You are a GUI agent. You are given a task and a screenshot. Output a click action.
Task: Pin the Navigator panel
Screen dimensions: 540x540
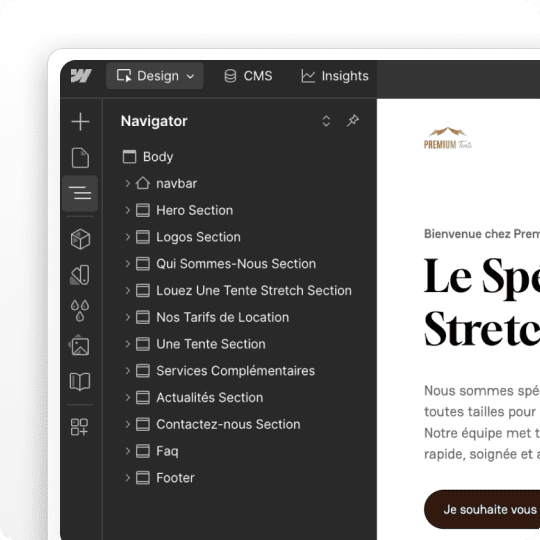click(353, 121)
